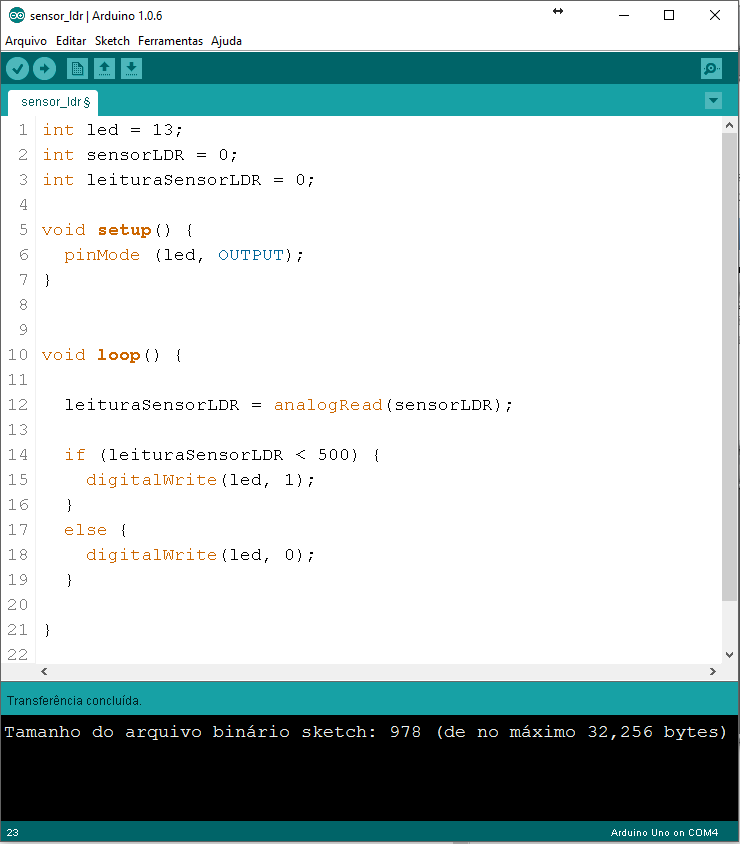Click the 'else {' line
This screenshot has height=844, width=740.
coord(95,530)
